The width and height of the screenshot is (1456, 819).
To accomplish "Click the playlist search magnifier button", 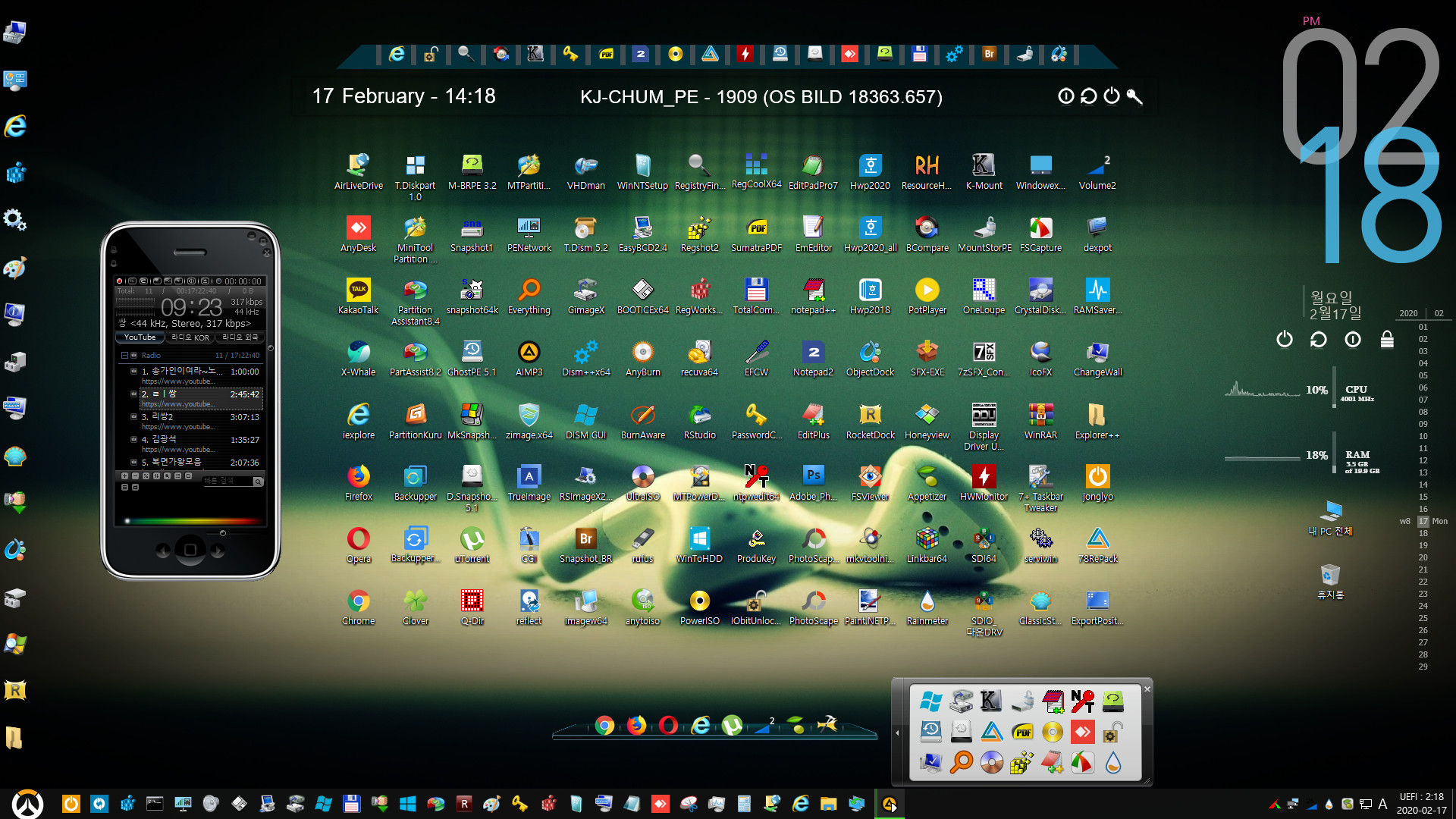I will pyautogui.click(x=258, y=481).
